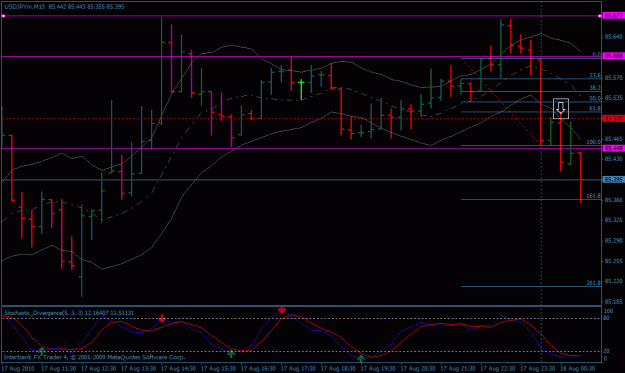Click the 85.325 price axis value
Viewport: 625px width, 373px height.
613,220
